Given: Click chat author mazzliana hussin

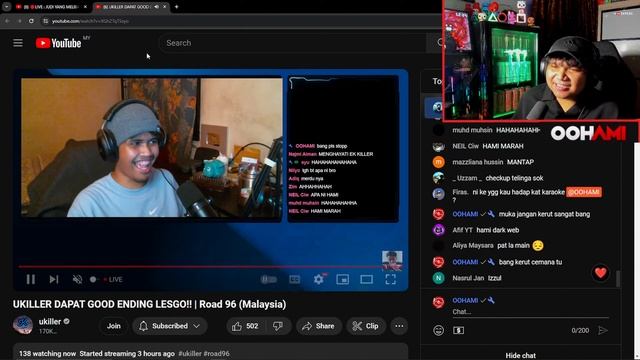Looking at the screenshot, I should click(x=478, y=162).
